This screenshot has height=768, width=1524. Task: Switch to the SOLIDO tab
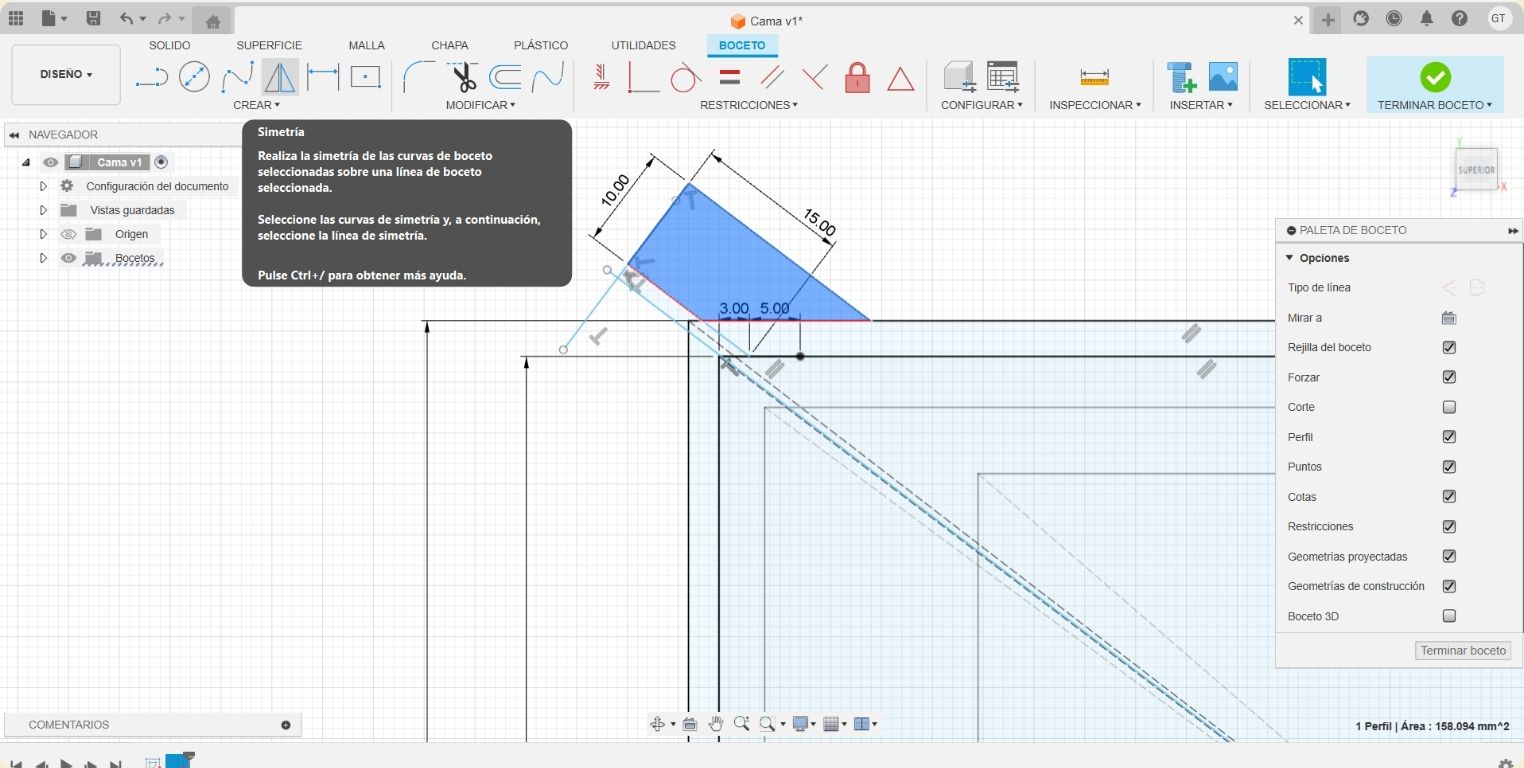169,45
